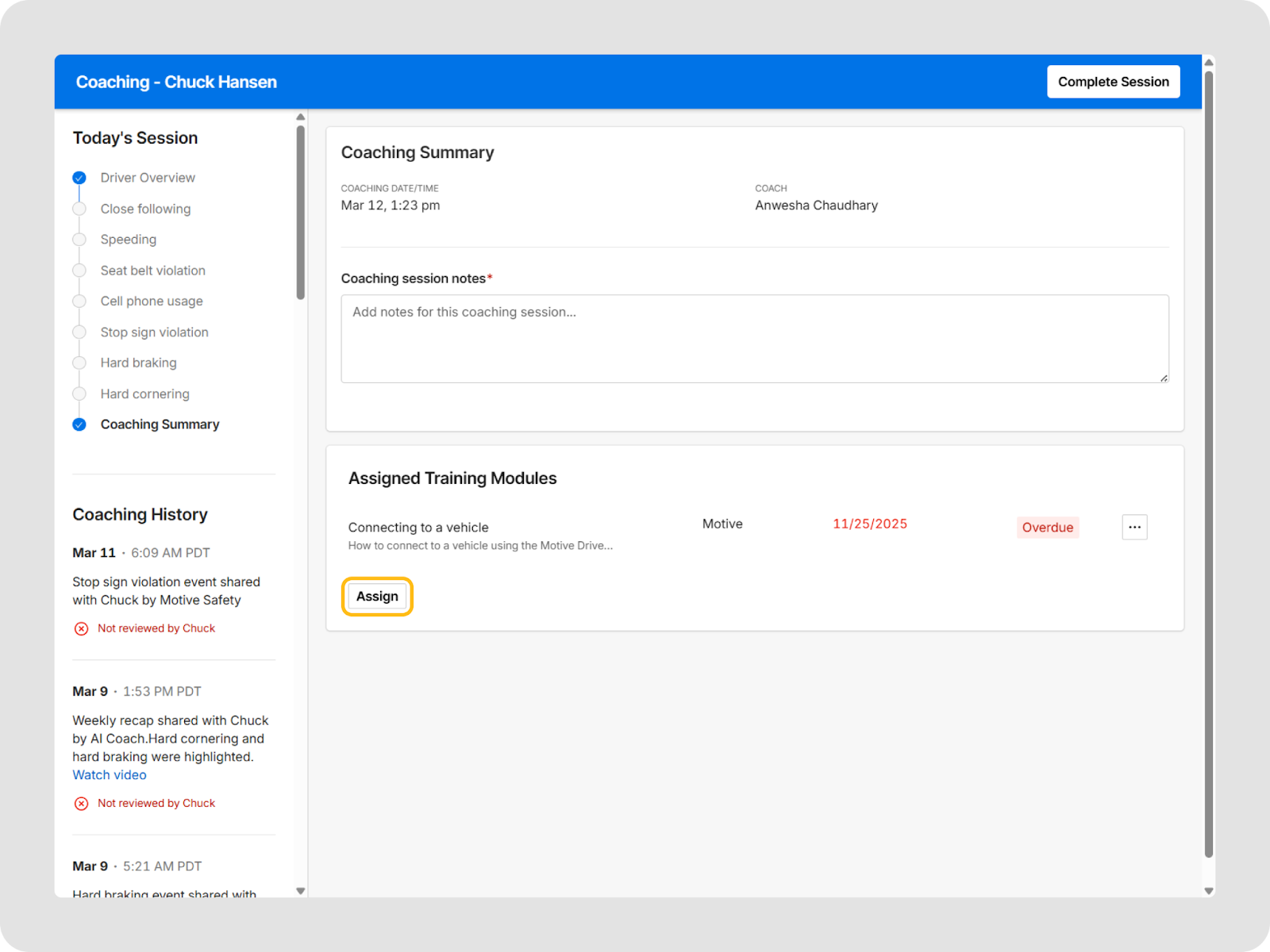This screenshot has height=952, width=1270.
Task: Focus the coaching session notes field
Action: 754,339
